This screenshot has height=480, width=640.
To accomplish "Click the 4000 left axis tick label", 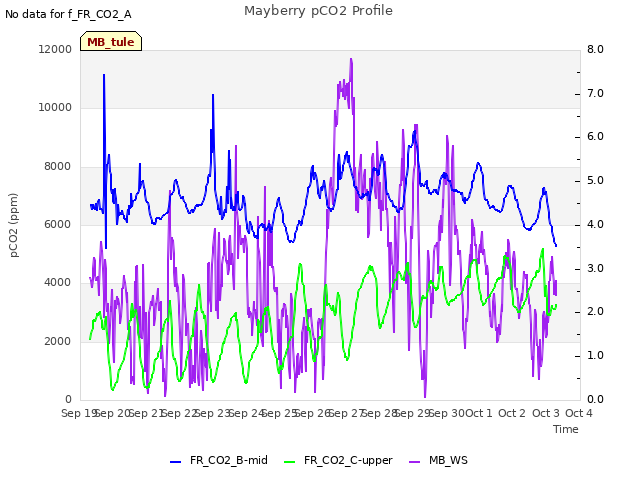I will coord(58,282).
